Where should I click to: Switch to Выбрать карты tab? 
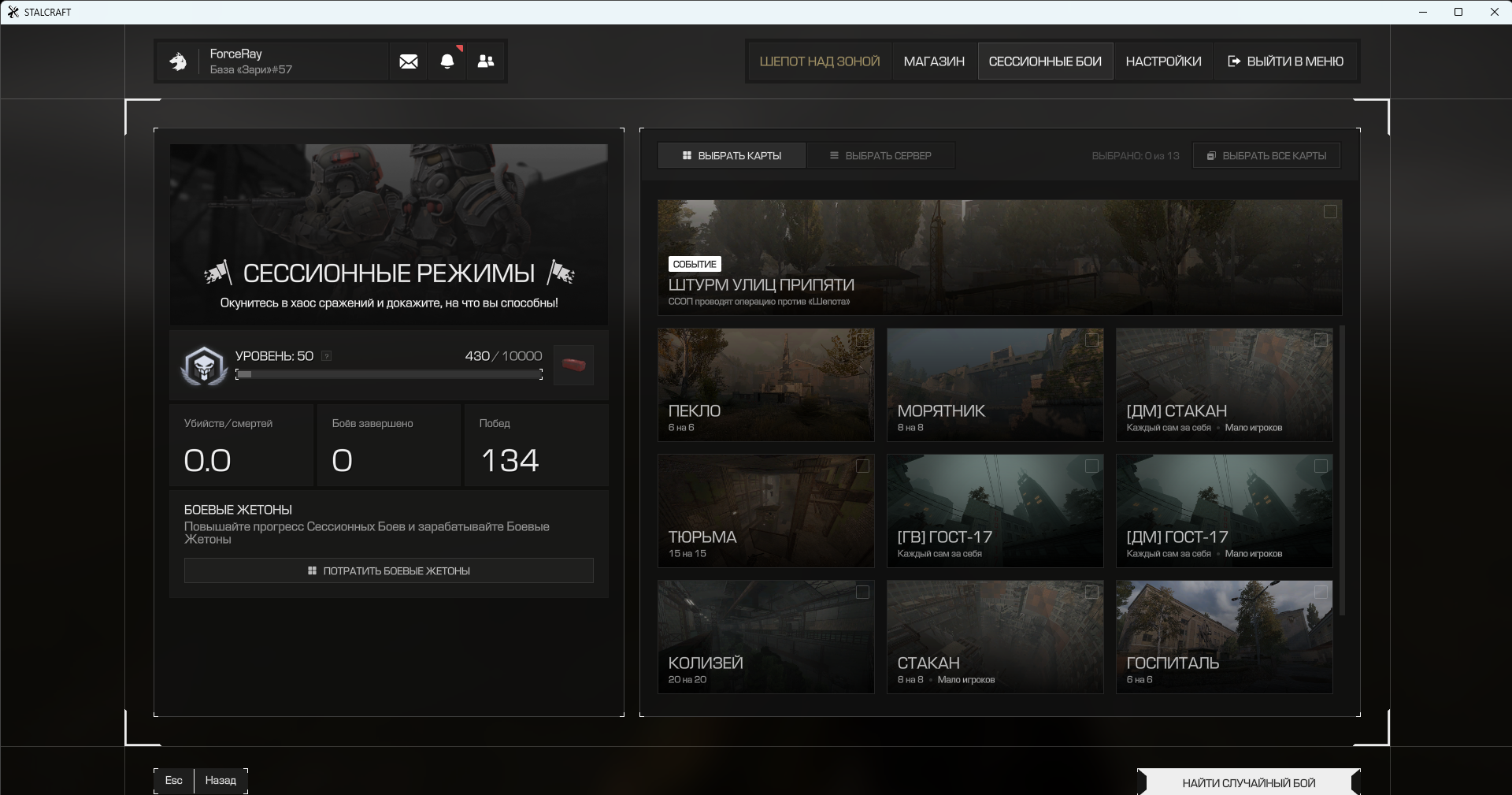(x=732, y=156)
